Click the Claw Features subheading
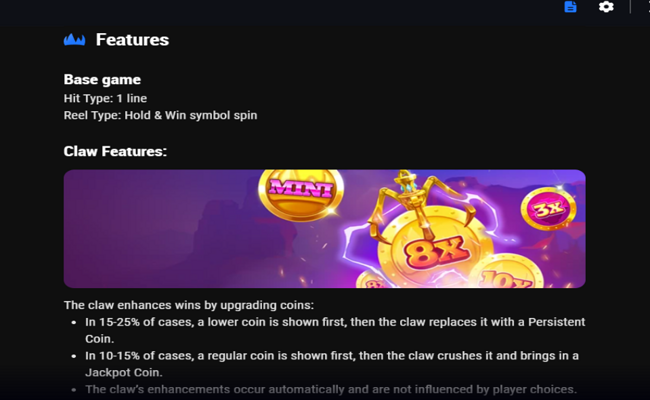The width and height of the screenshot is (650, 400). tap(115, 151)
